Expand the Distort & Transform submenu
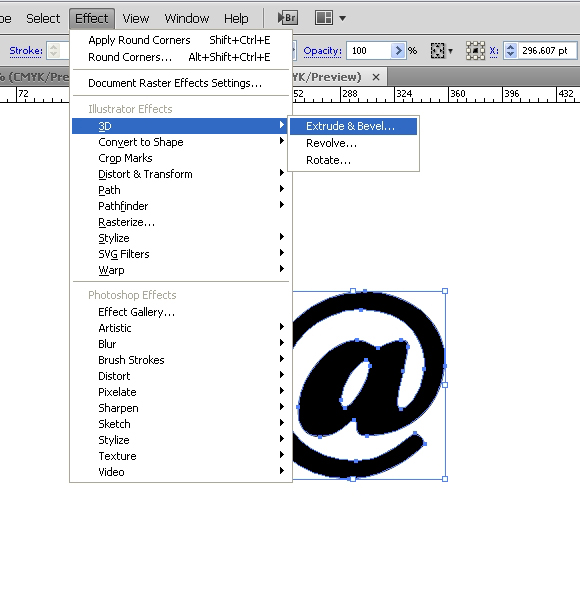 [x=179, y=174]
